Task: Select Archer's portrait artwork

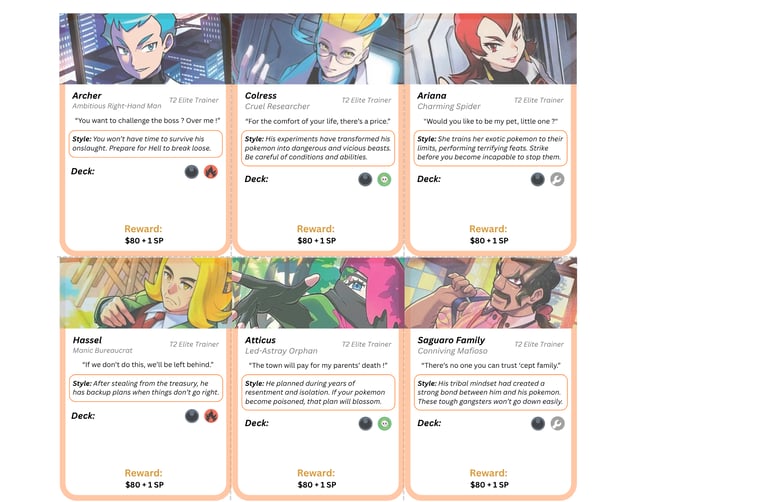Action: pos(145,48)
